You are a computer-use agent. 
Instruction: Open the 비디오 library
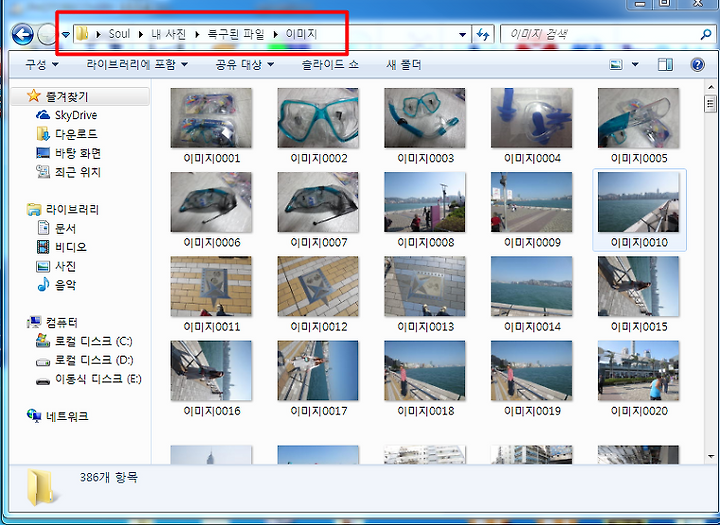click(x=70, y=247)
